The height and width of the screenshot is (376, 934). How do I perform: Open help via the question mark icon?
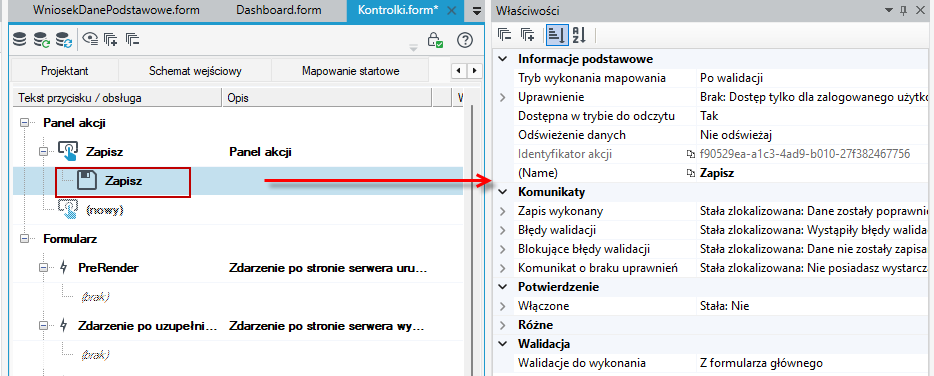coord(465,40)
